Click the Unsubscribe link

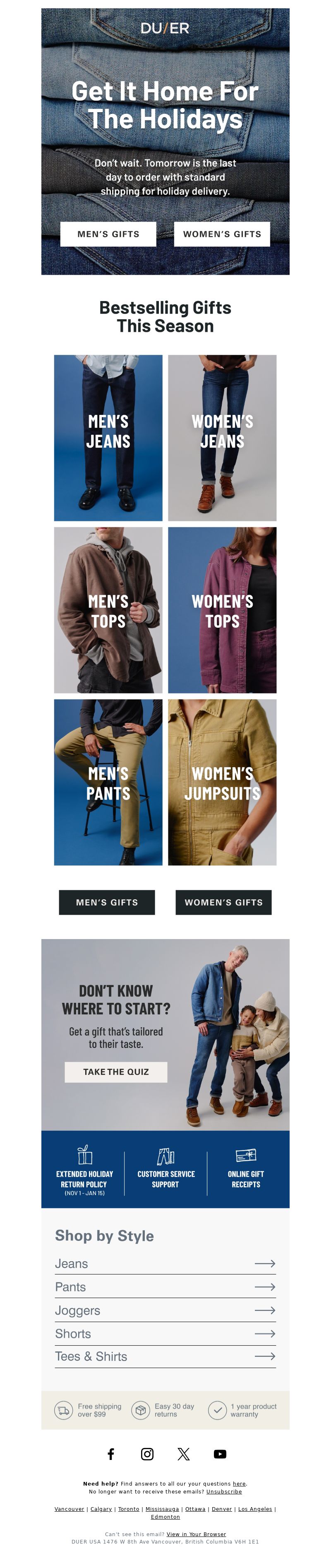point(224,1491)
